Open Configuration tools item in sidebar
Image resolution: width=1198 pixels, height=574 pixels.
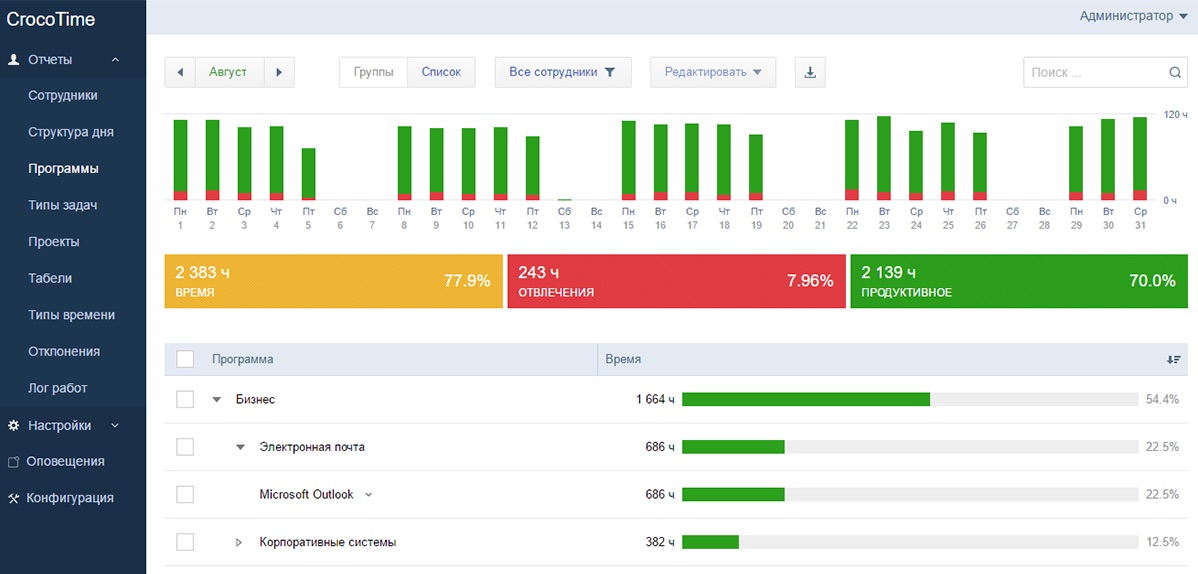point(69,498)
